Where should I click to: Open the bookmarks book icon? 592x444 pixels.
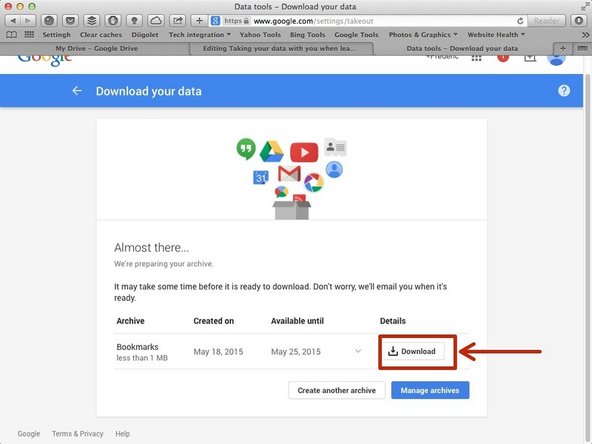pos(11,35)
